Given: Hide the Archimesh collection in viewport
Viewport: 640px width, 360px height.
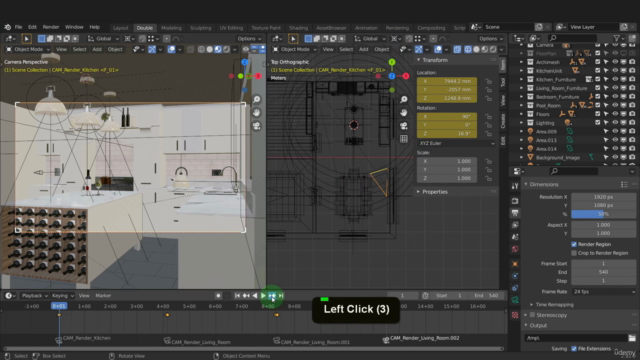Looking at the screenshot, I should [615, 62].
